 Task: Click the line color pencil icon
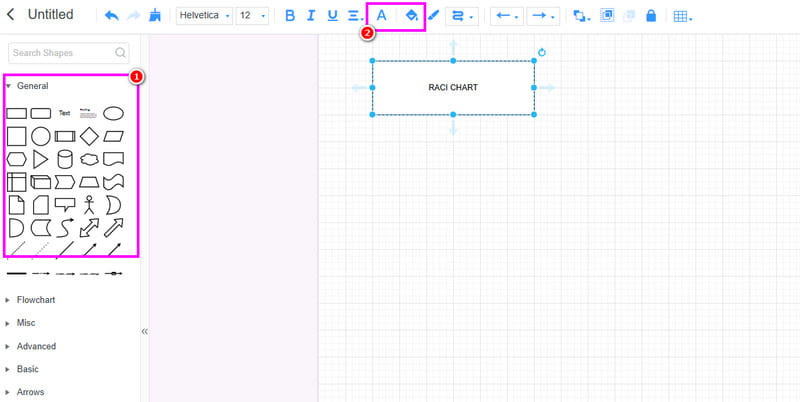pyautogui.click(x=434, y=16)
